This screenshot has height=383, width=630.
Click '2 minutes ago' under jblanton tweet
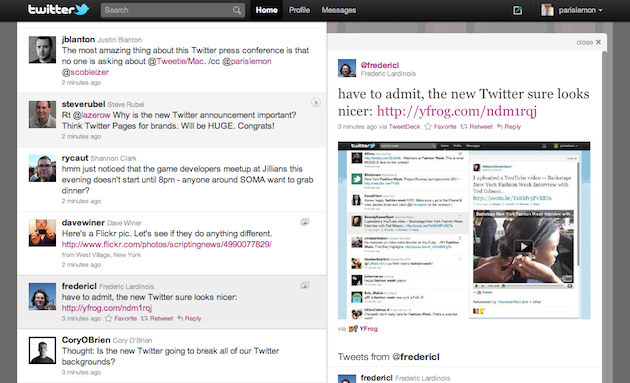81,82
